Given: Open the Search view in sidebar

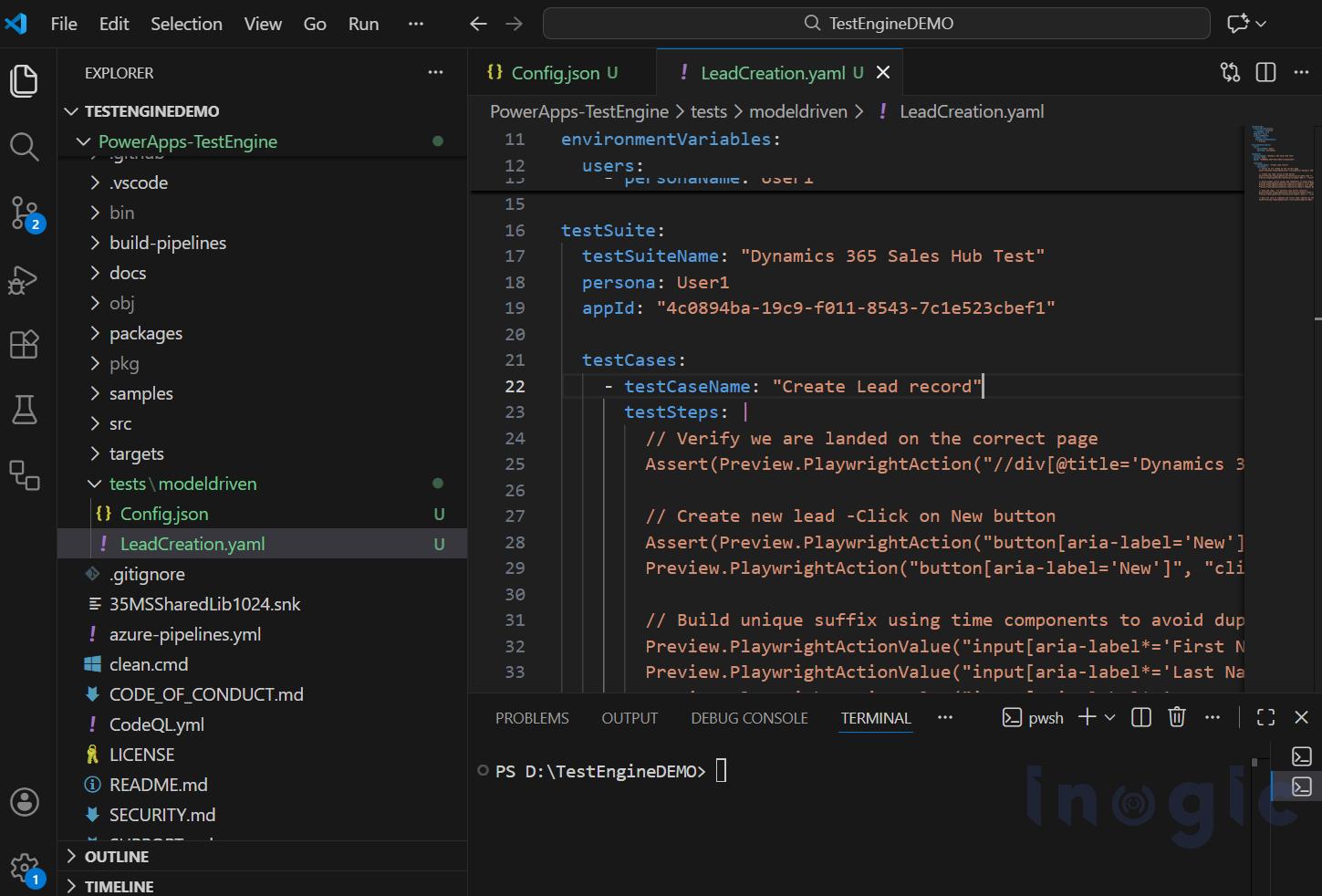Looking at the screenshot, I should click(x=24, y=146).
